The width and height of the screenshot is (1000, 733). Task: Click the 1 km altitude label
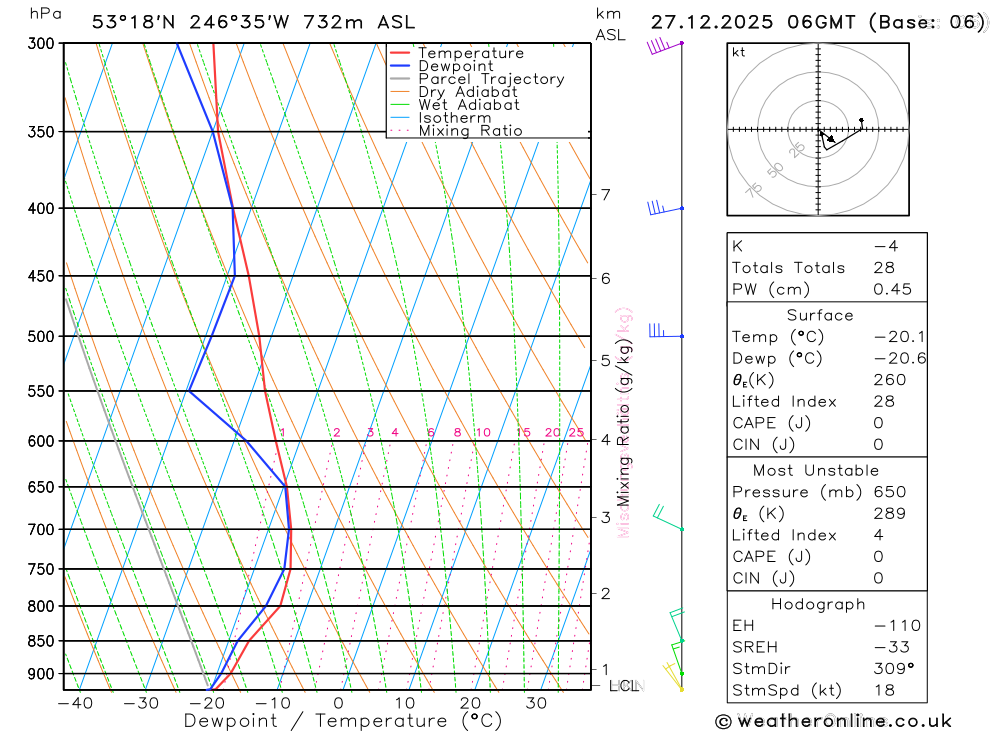point(605,669)
